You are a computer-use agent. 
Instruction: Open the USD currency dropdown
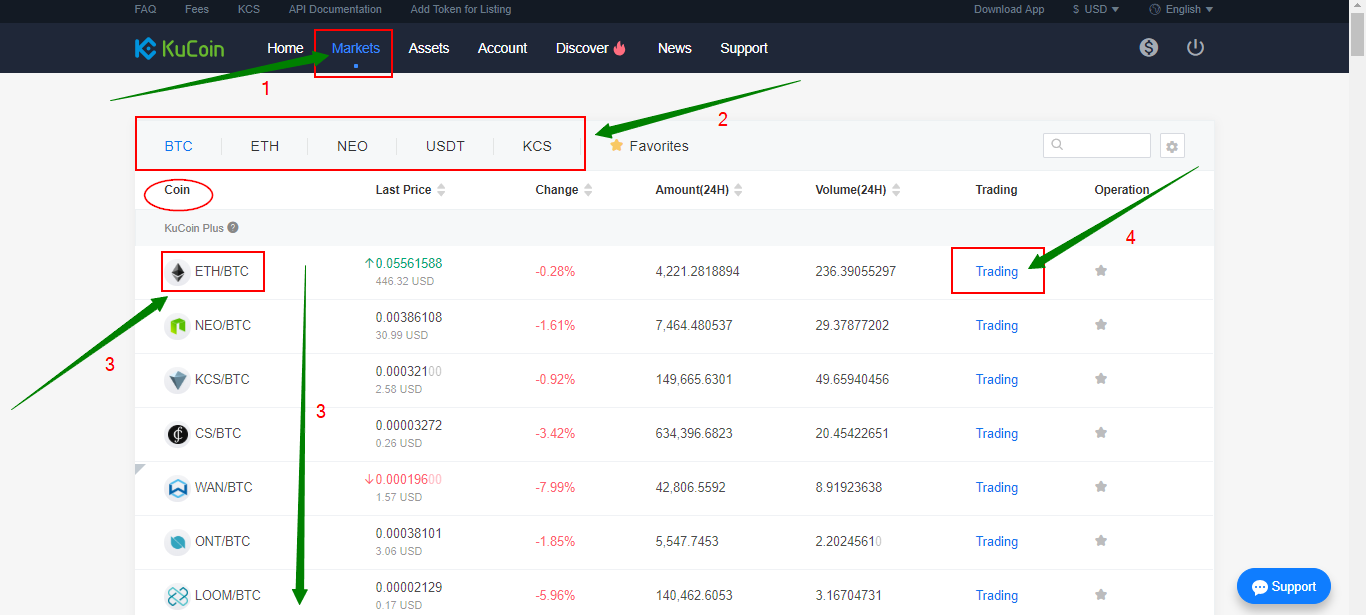point(1096,9)
